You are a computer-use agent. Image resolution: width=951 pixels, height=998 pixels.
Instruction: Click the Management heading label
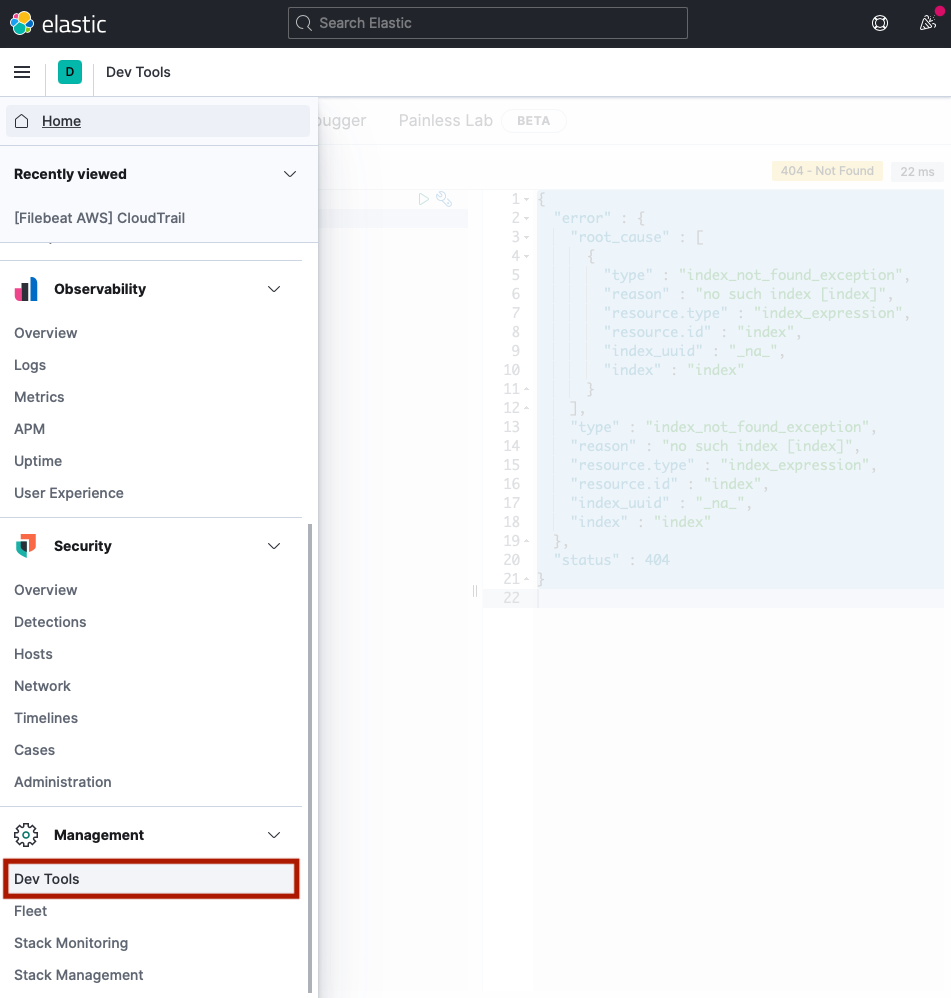coord(99,835)
